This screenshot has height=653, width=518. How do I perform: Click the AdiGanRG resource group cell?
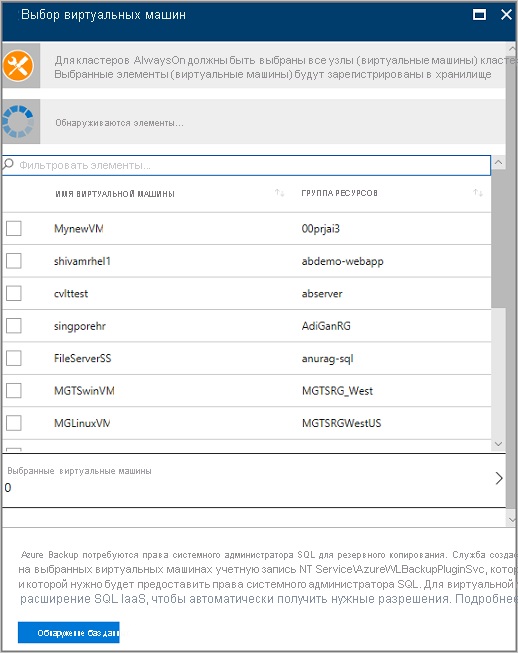(326, 326)
